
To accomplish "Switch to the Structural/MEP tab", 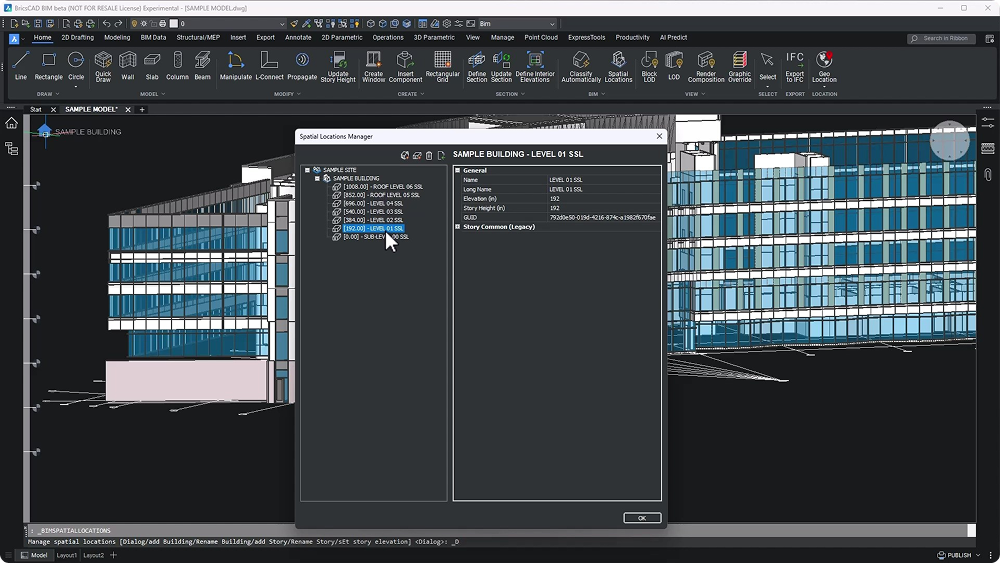I will click(x=198, y=38).
